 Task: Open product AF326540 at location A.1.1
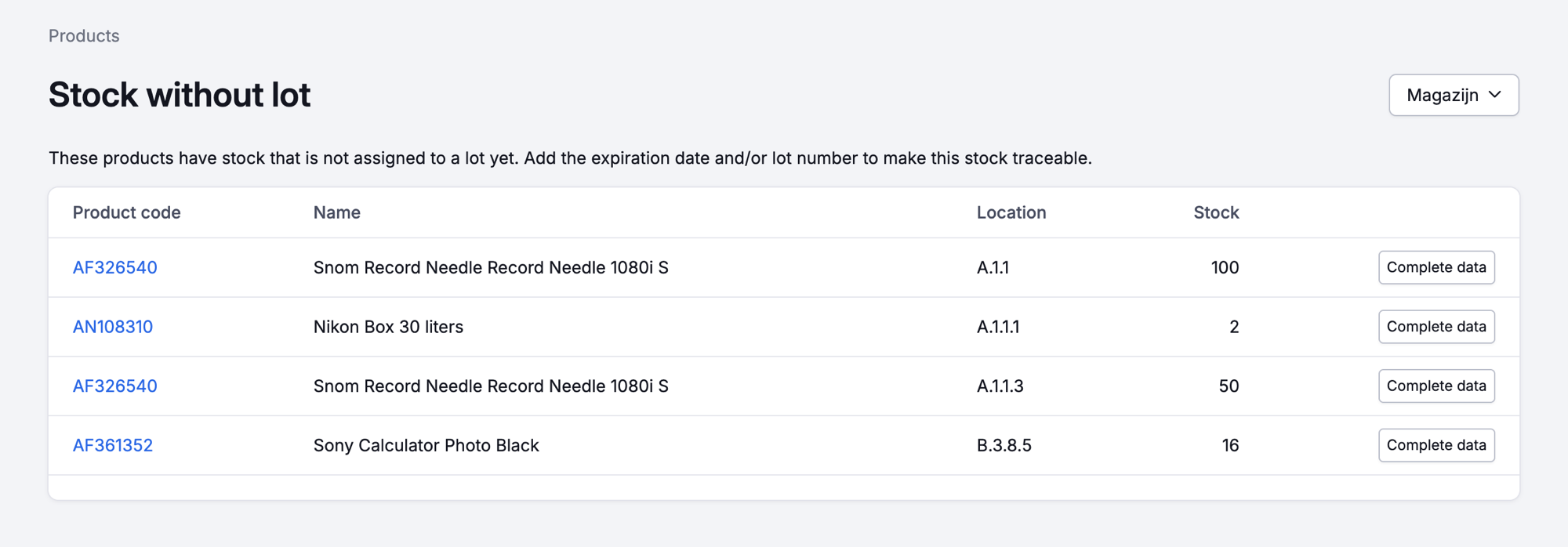point(114,267)
